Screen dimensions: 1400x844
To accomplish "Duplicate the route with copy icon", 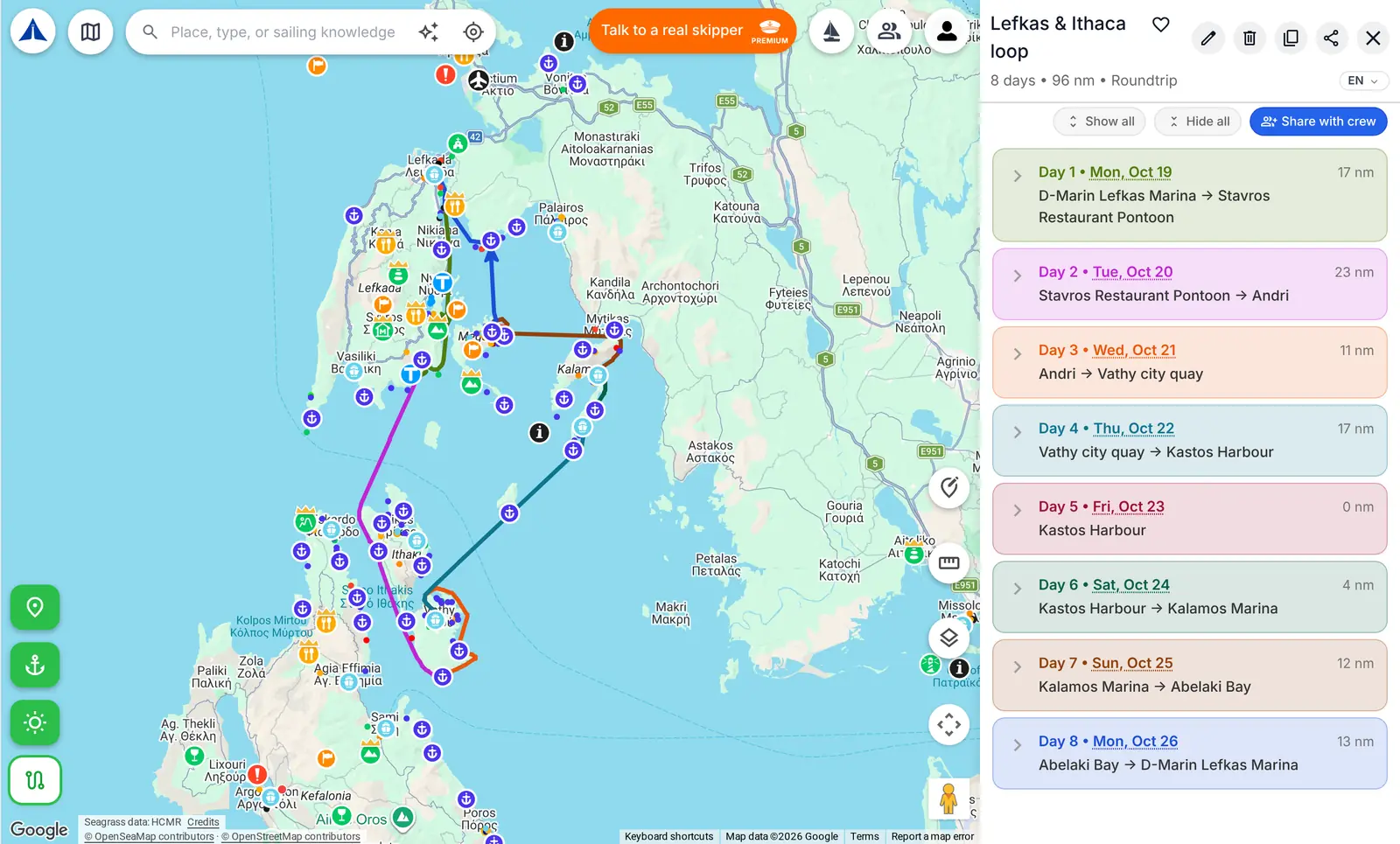I will (1291, 38).
